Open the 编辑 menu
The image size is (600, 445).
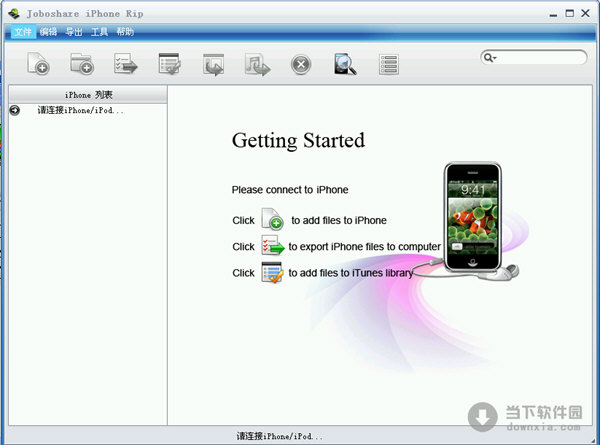49,32
